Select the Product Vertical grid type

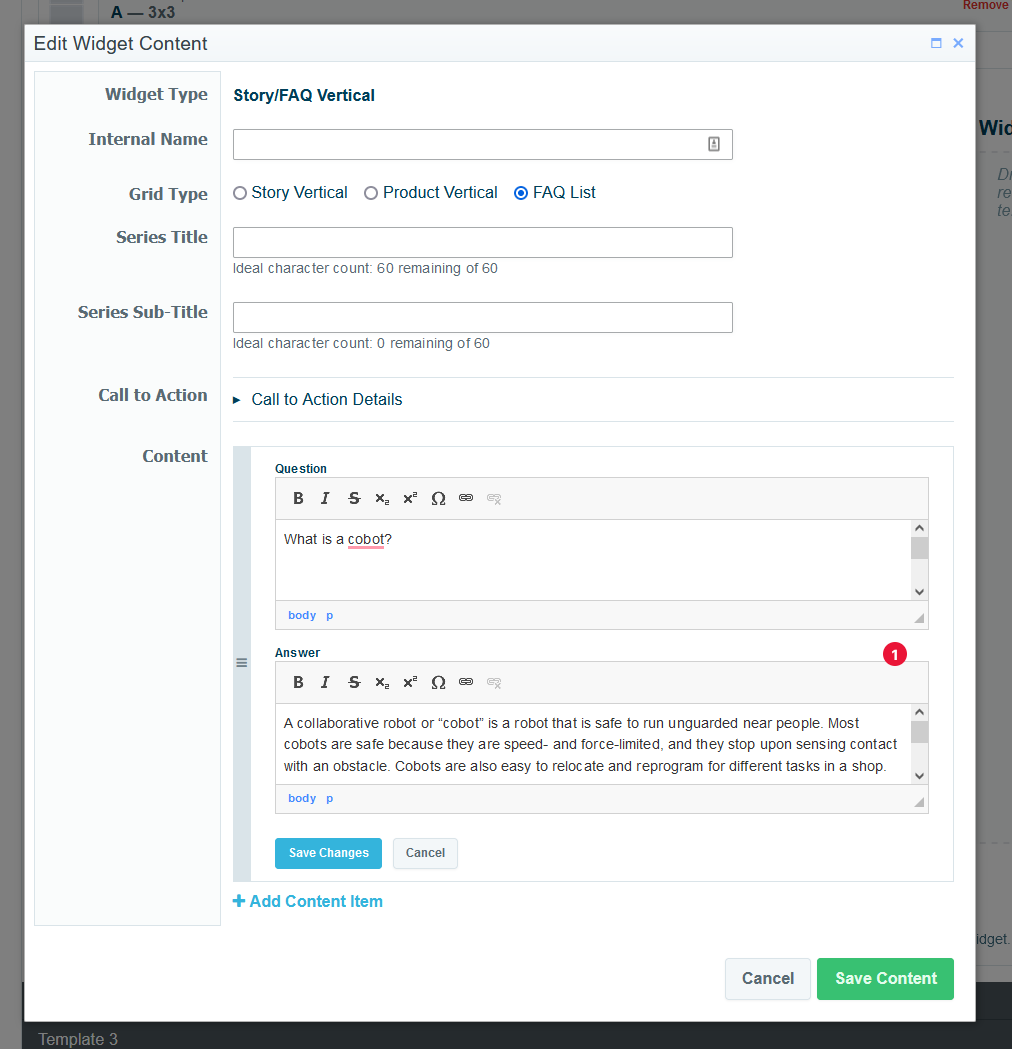click(x=371, y=193)
